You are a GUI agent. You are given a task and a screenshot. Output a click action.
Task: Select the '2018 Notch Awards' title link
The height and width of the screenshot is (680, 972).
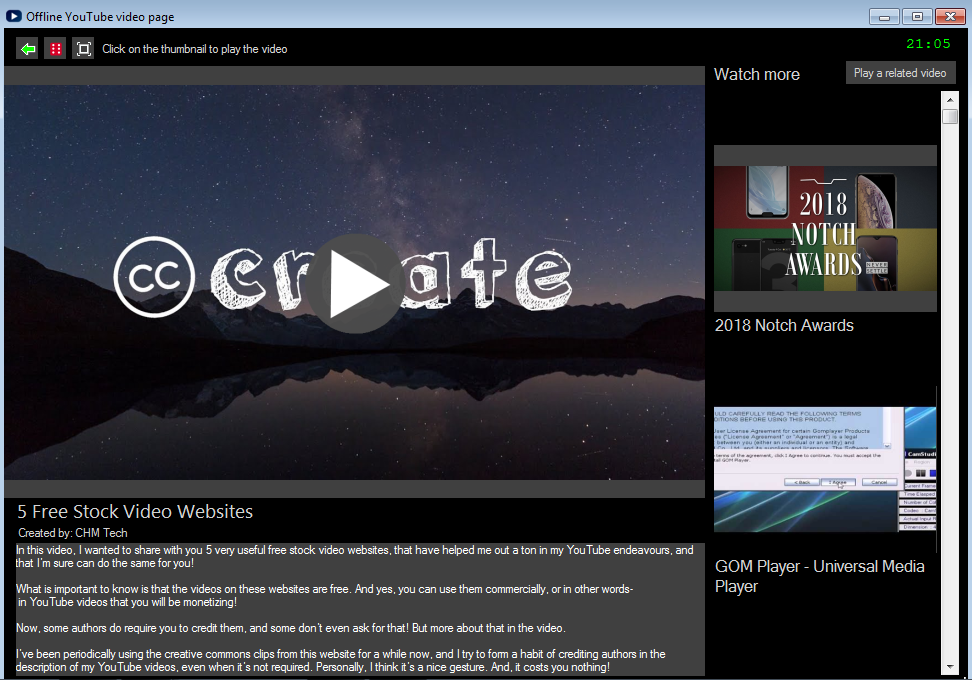(x=784, y=325)
